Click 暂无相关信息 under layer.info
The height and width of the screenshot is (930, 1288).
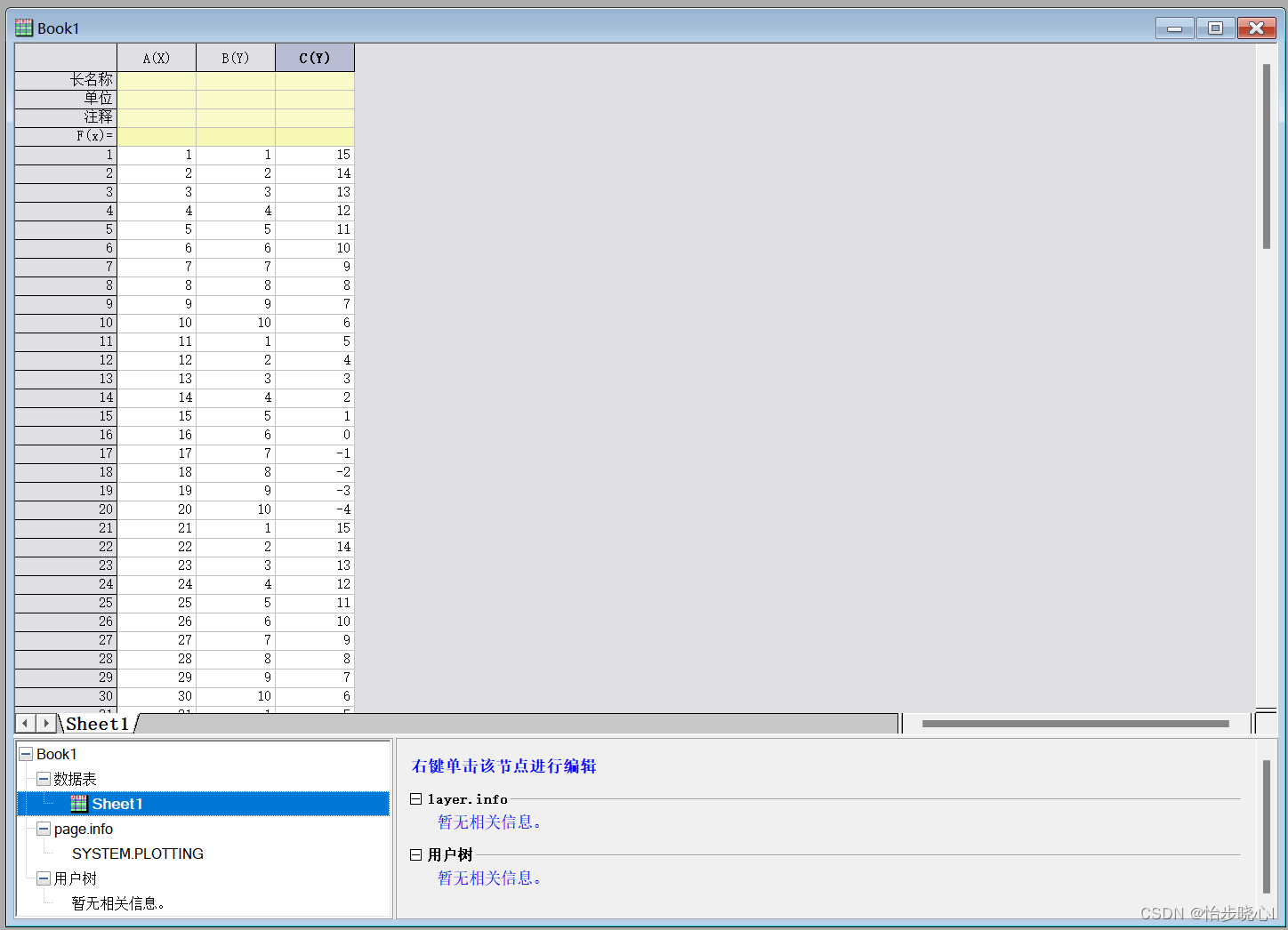(489, 822)
